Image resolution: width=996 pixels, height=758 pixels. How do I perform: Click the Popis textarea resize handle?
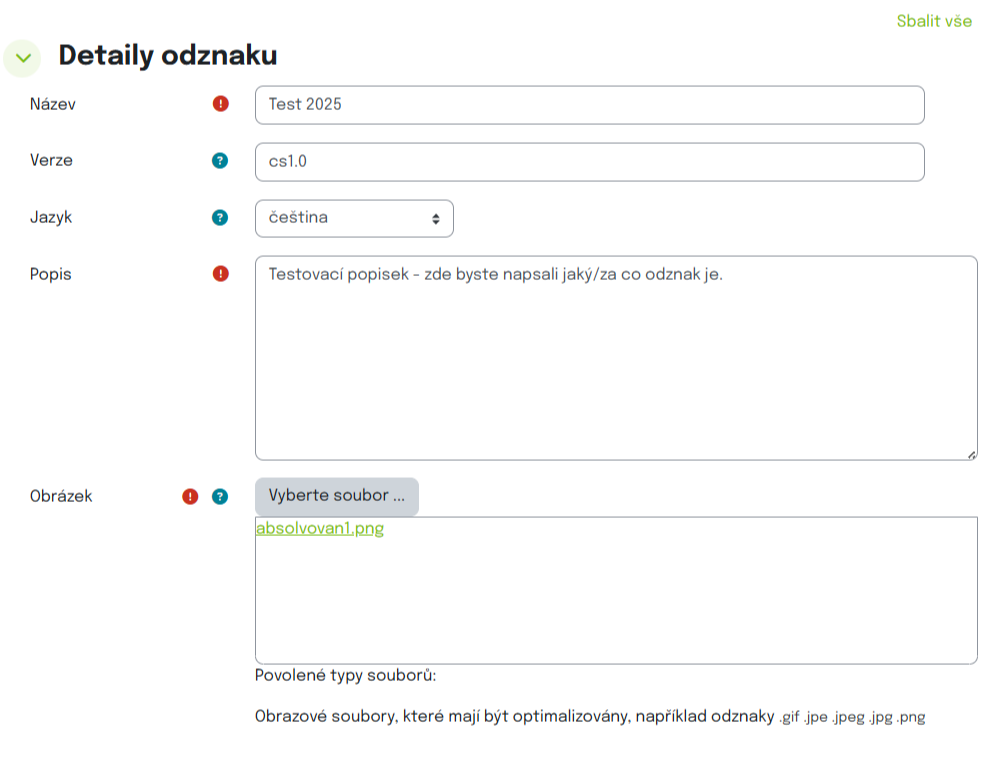click(972, 455)
